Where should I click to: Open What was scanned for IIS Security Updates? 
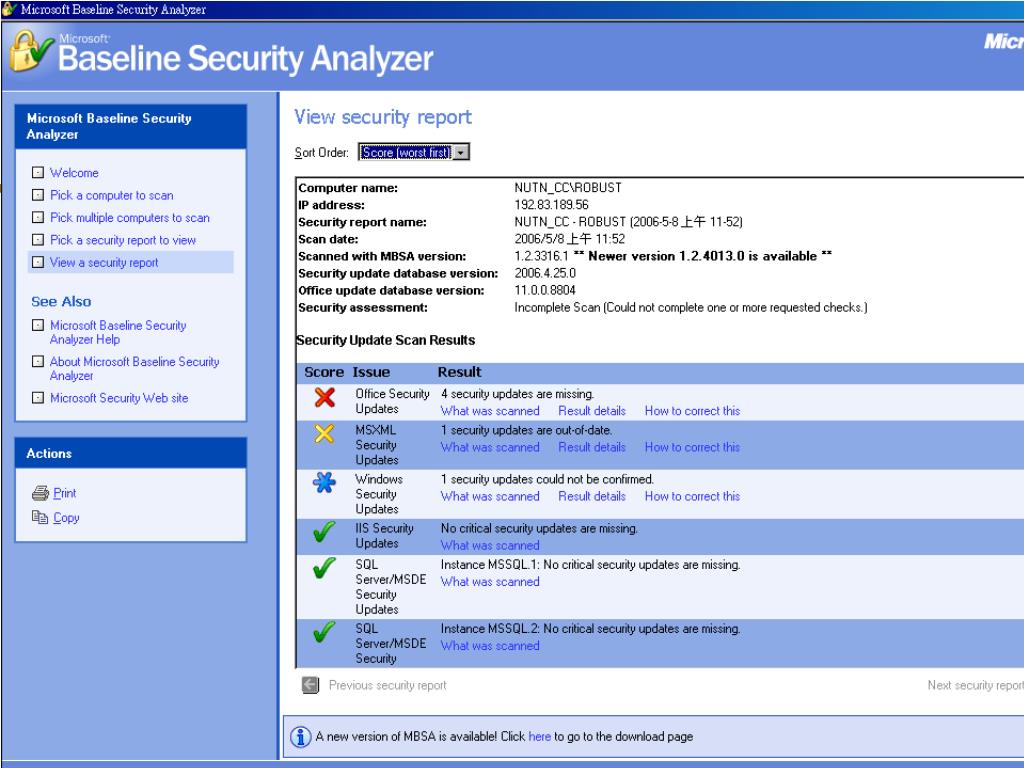click(490, 545)
